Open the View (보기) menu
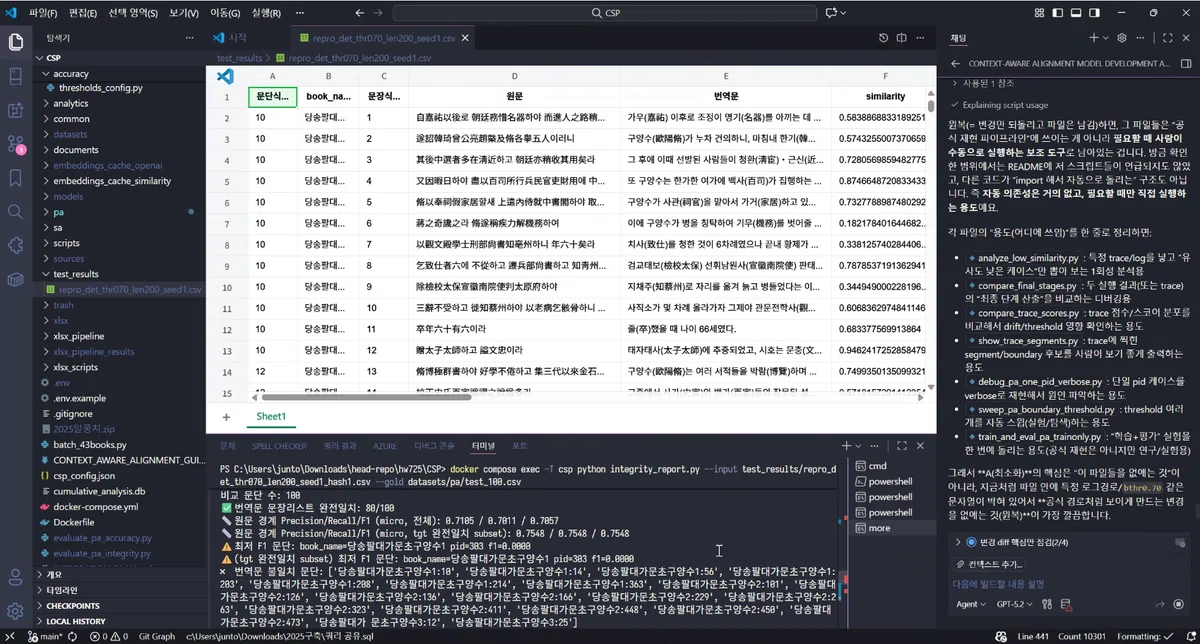 [183, 13]
